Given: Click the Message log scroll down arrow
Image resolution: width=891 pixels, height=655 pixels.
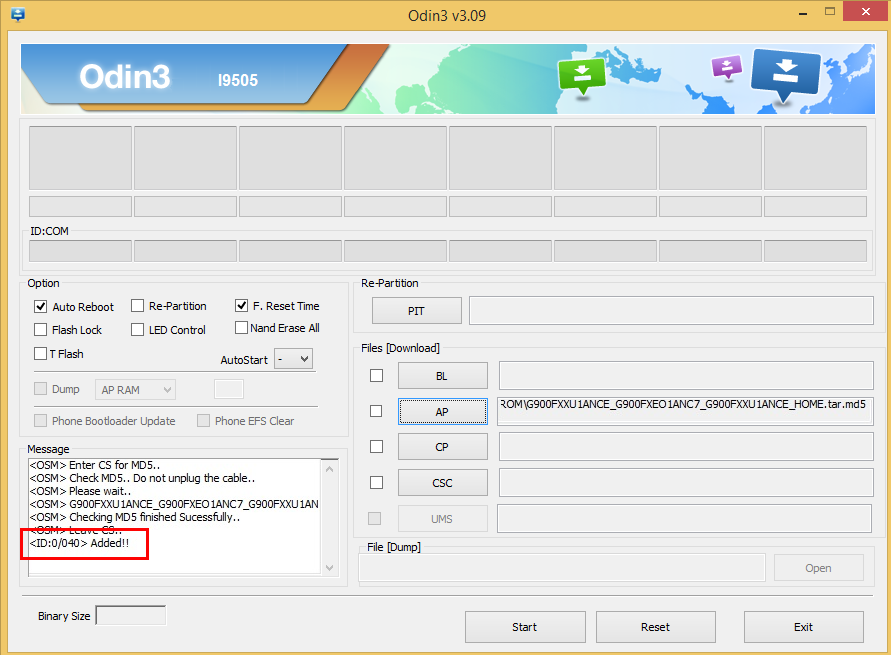Looking at the screenshot, I should 330,568.
